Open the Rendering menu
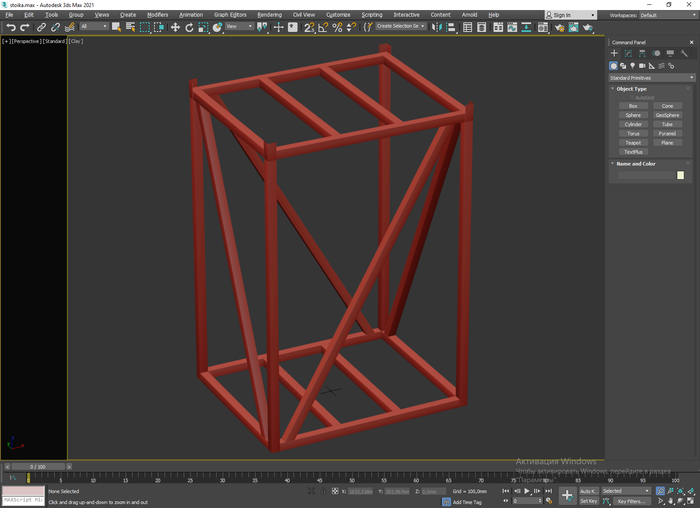The height and width of the screenshot is (508, 700). pyautogui.click(x=269, y=15)
